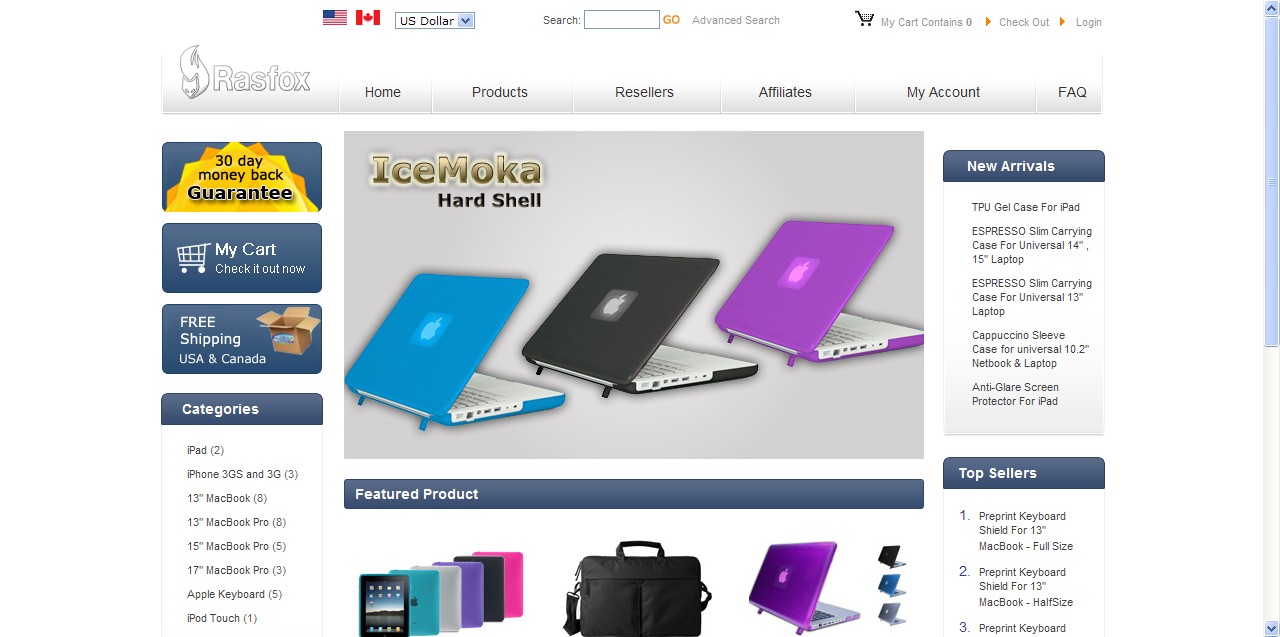Open the iPad category link
Screen dimensions: 1280x637
[198, 450]
